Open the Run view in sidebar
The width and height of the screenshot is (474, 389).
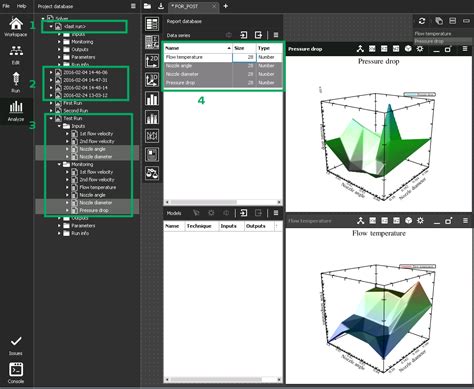[x=16, y=82]
